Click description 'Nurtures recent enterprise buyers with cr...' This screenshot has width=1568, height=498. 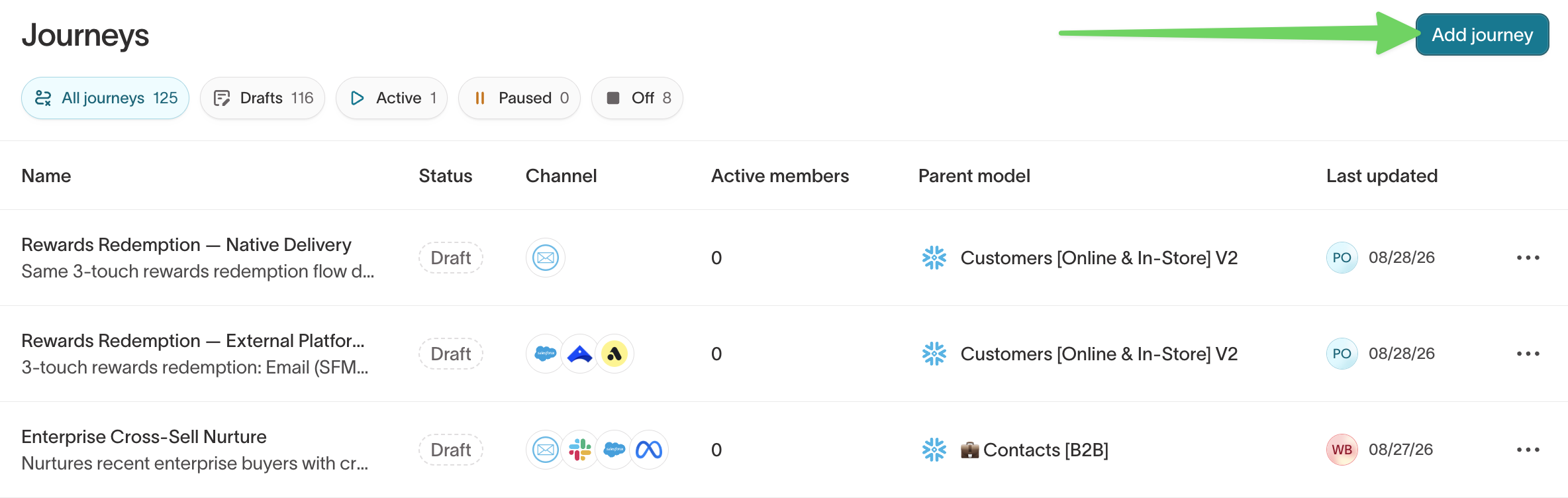tap(195, 464)
